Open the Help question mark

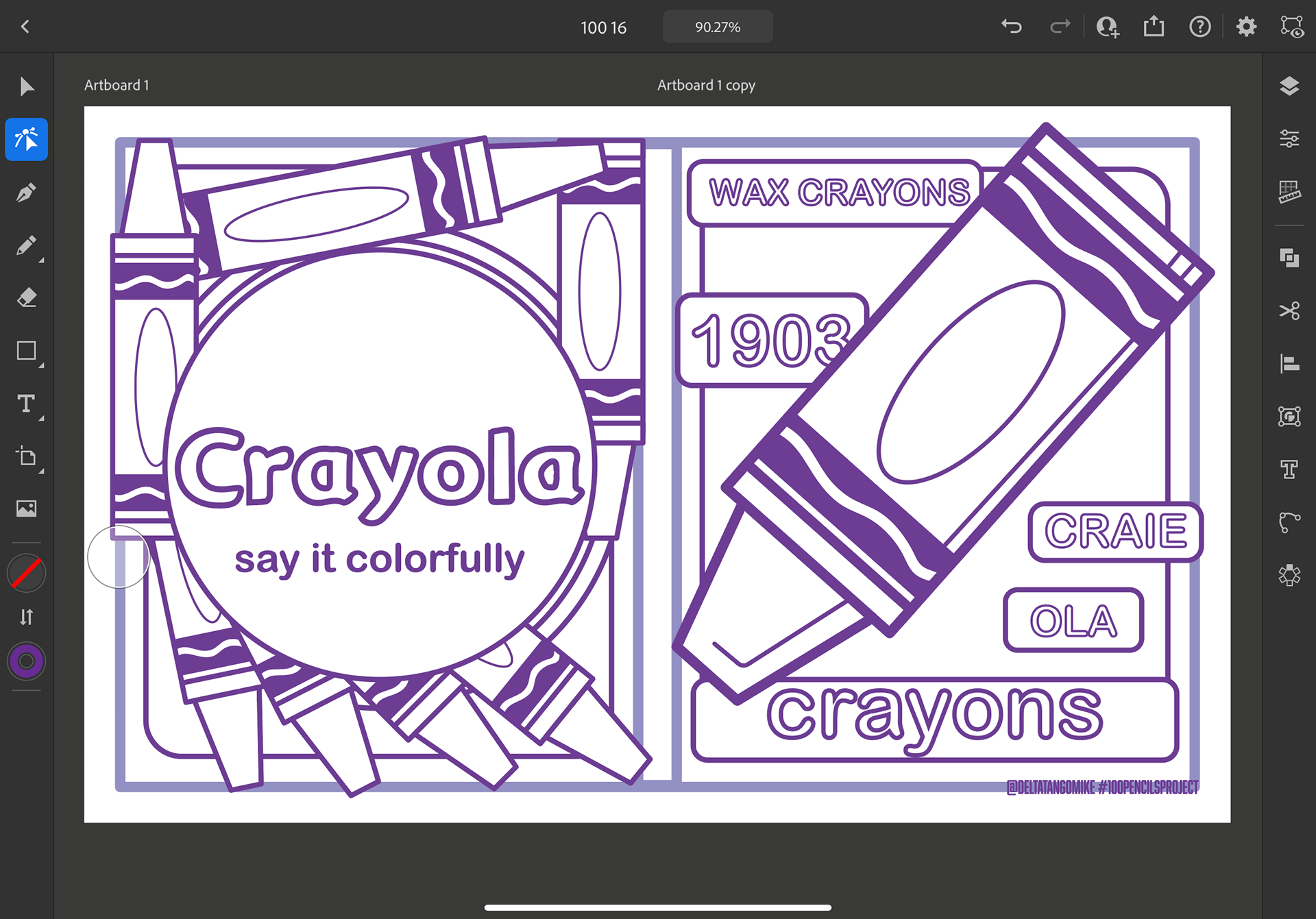pyautogui.click(x=1200, y=27)
